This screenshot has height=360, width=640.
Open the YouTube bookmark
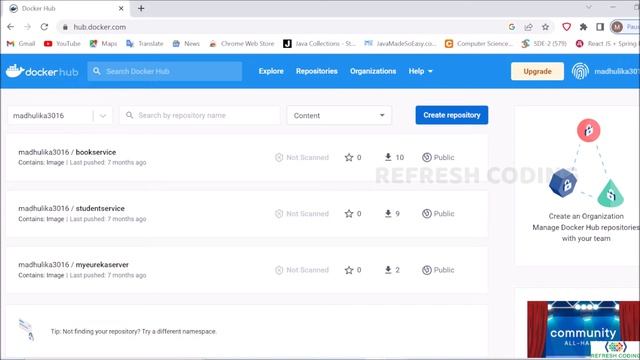[62, 44]
